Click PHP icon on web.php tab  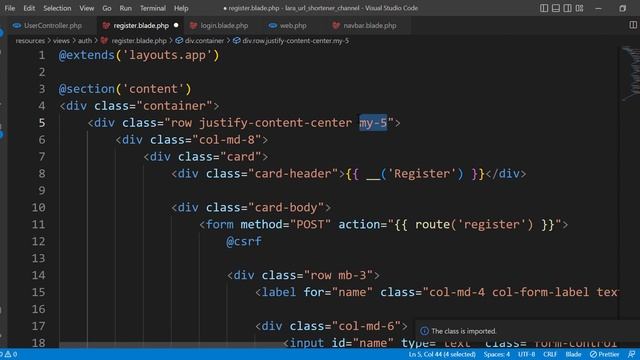click(x=273, y=25)
